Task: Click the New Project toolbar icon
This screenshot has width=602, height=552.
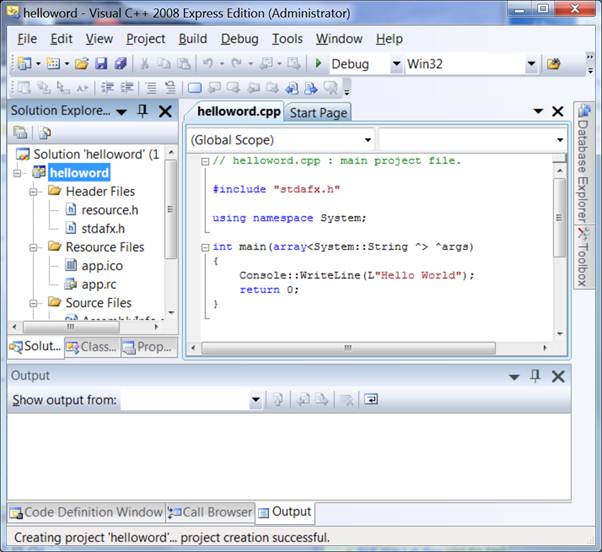Action: (25, 63)
